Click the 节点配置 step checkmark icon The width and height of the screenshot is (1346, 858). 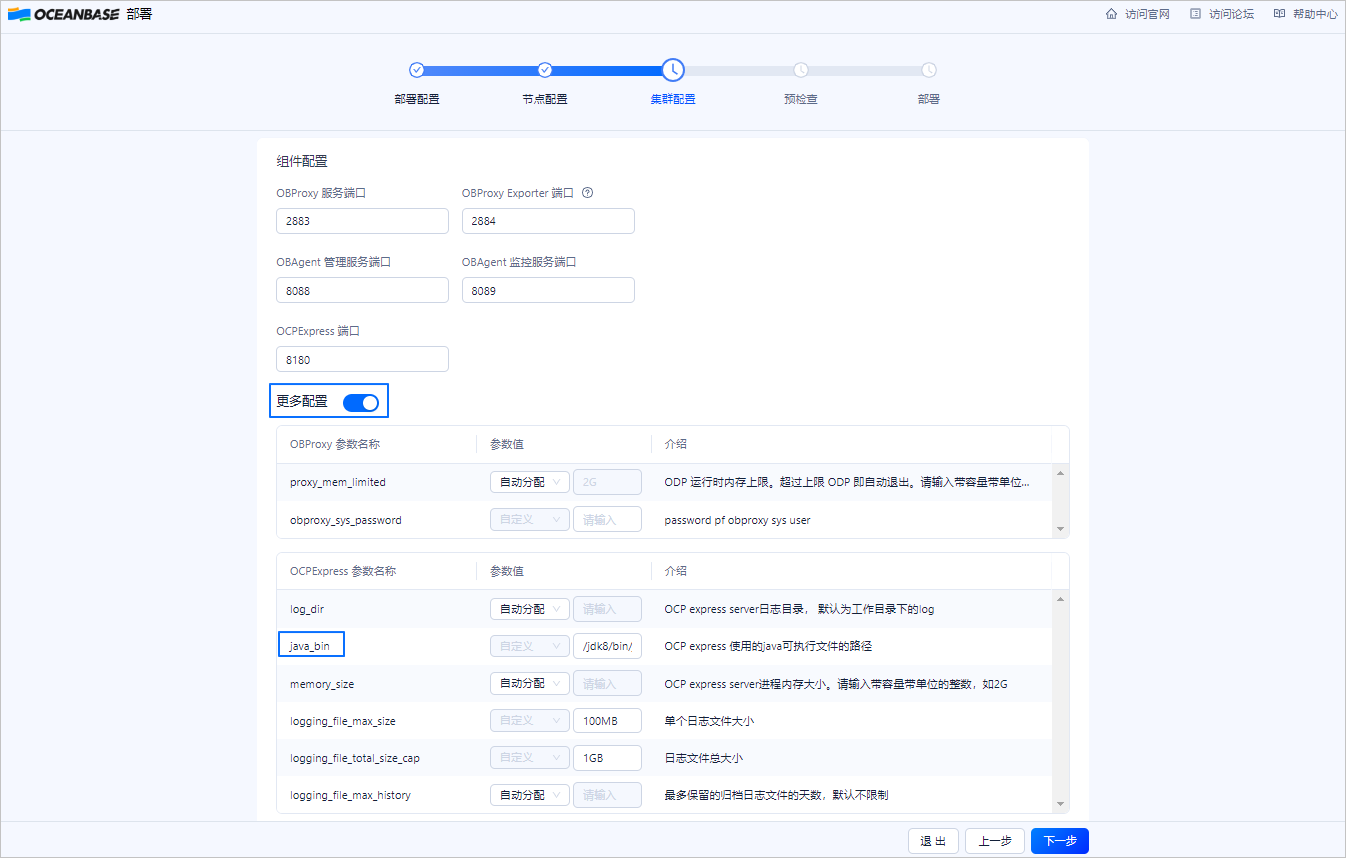point(545,70)
